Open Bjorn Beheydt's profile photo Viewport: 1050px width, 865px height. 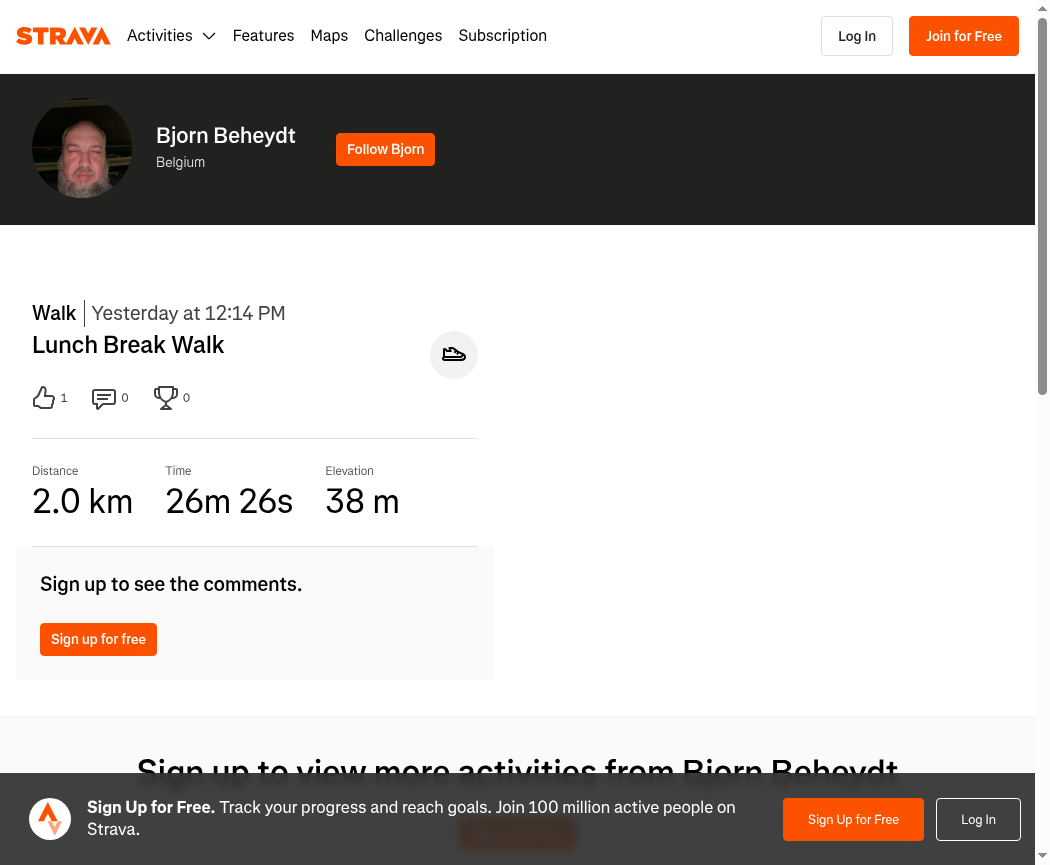pyautogui.click(x=82, y=149)
